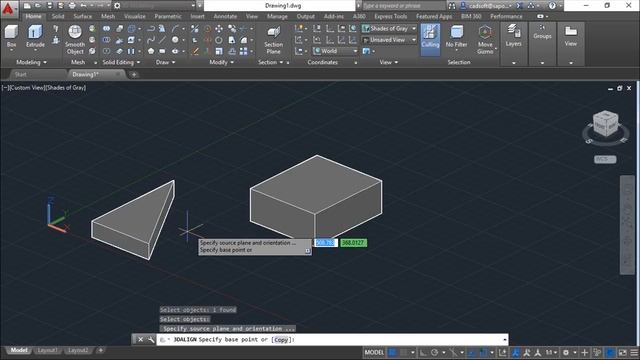Switch to the Visualize ribbon tab
The width and height of the screenshot is (640, 360).
(135, 16)
